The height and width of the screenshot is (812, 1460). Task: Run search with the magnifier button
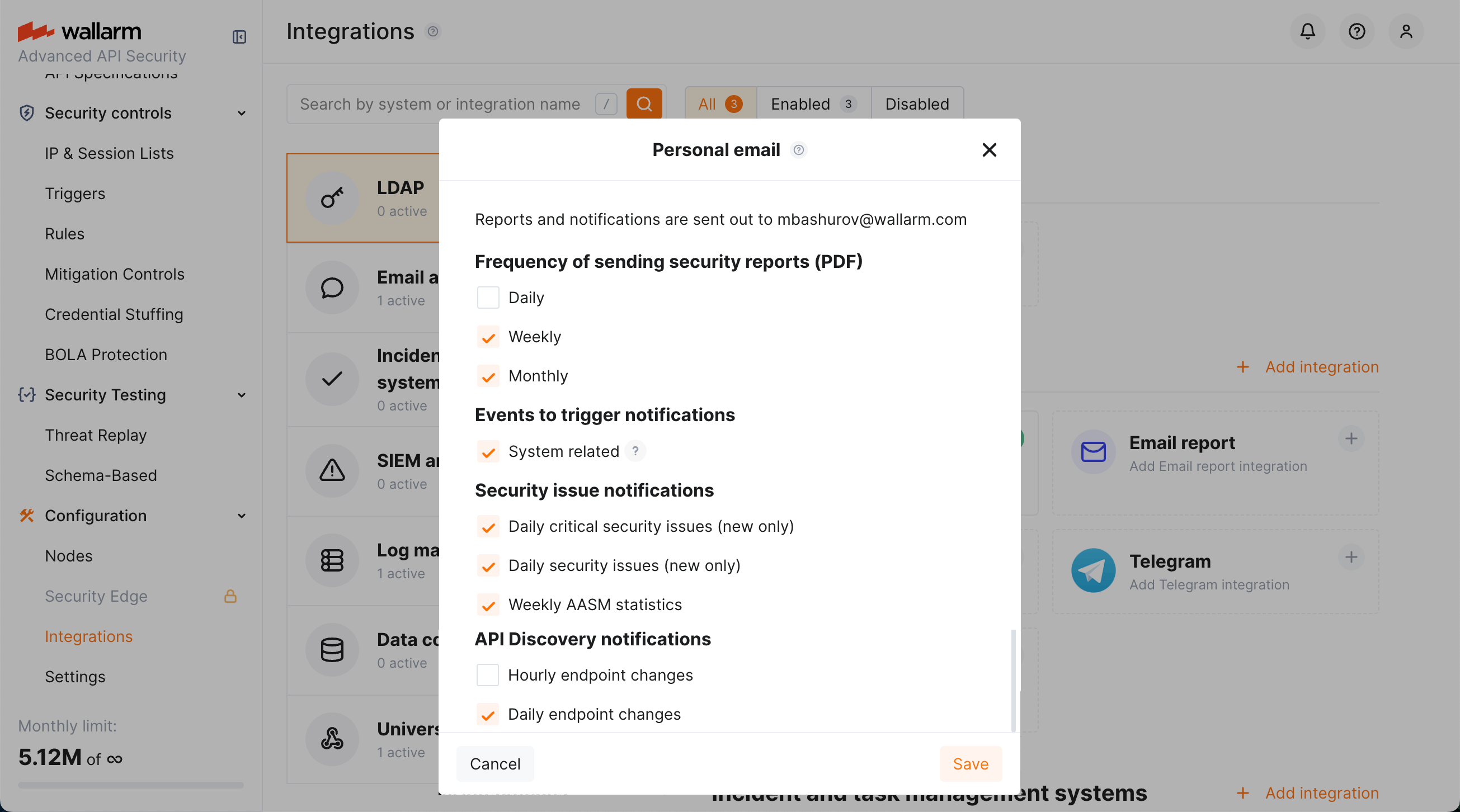coord(644,103)
